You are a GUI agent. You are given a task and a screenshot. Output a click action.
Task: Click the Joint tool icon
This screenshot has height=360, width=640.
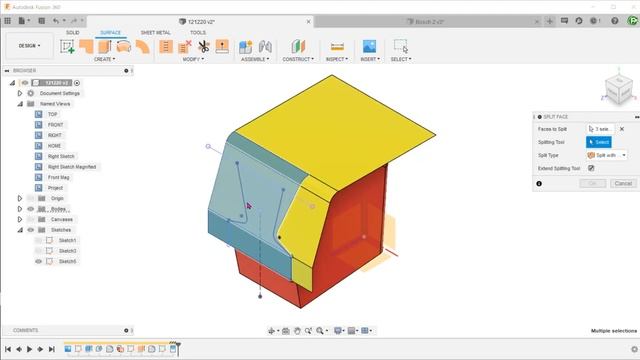[265, 47]
